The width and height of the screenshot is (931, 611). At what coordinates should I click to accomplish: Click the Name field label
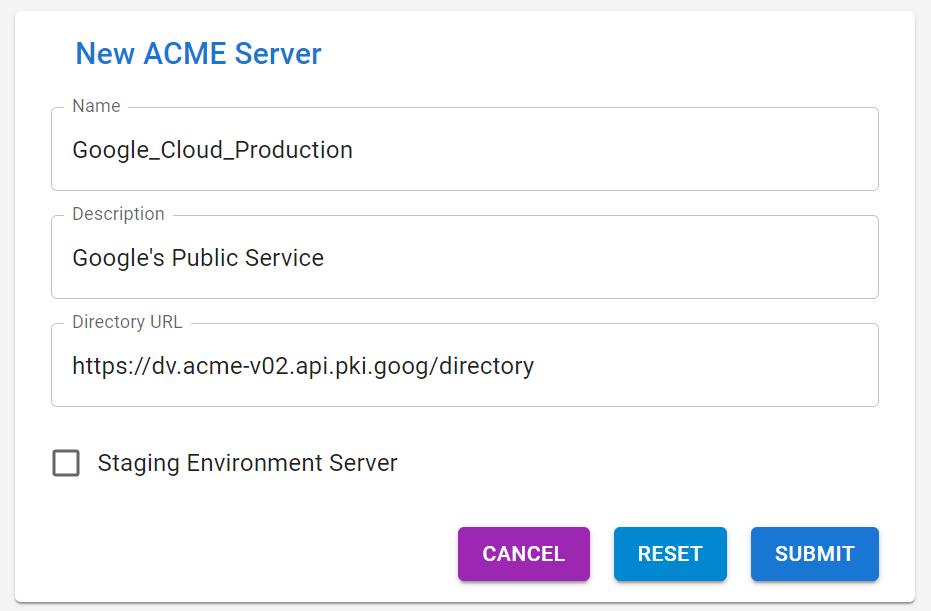click(x=96, y=105)
